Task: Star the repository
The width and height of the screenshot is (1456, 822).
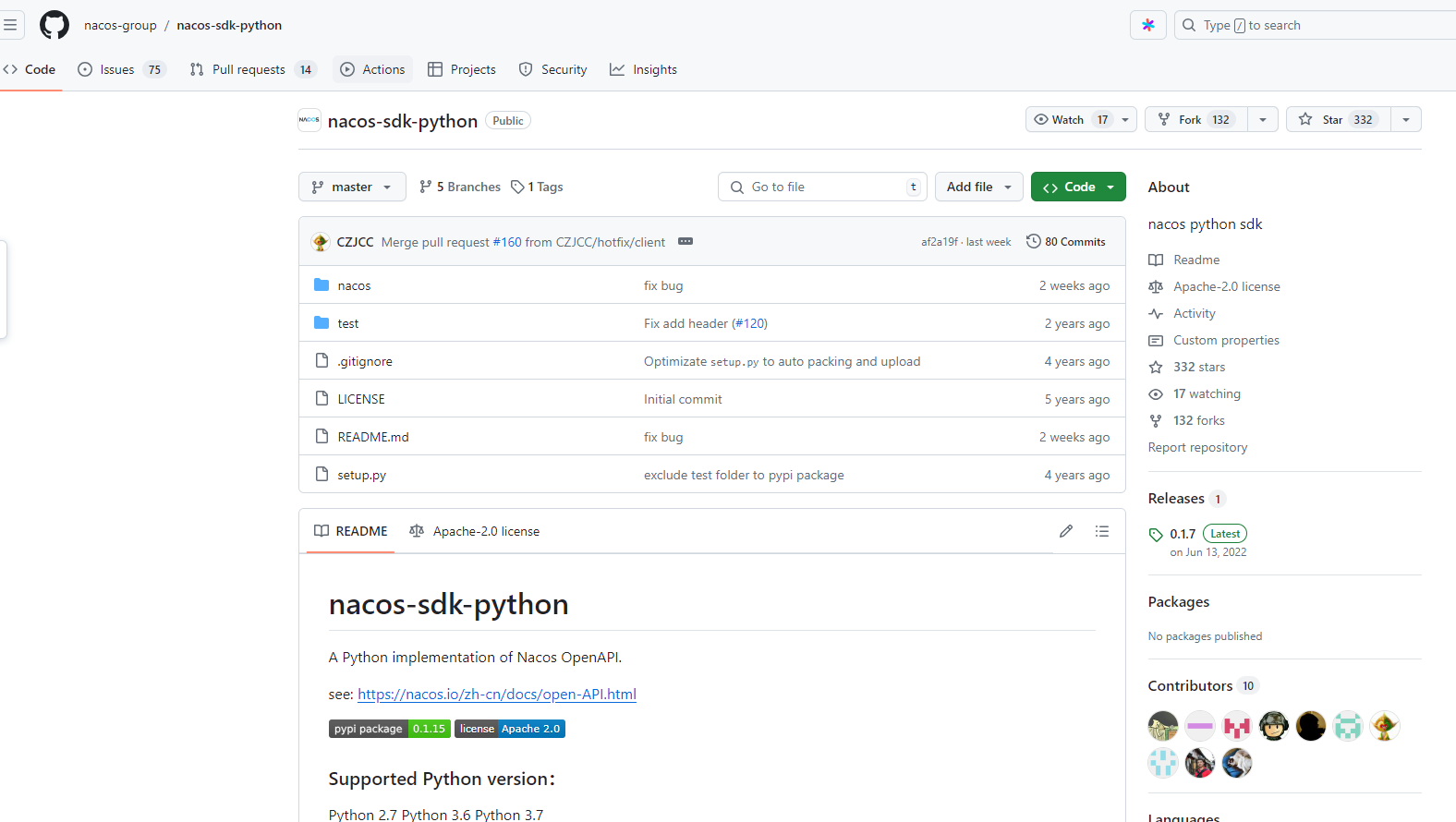Action: pyautogui.click(x=1338, y=119)
